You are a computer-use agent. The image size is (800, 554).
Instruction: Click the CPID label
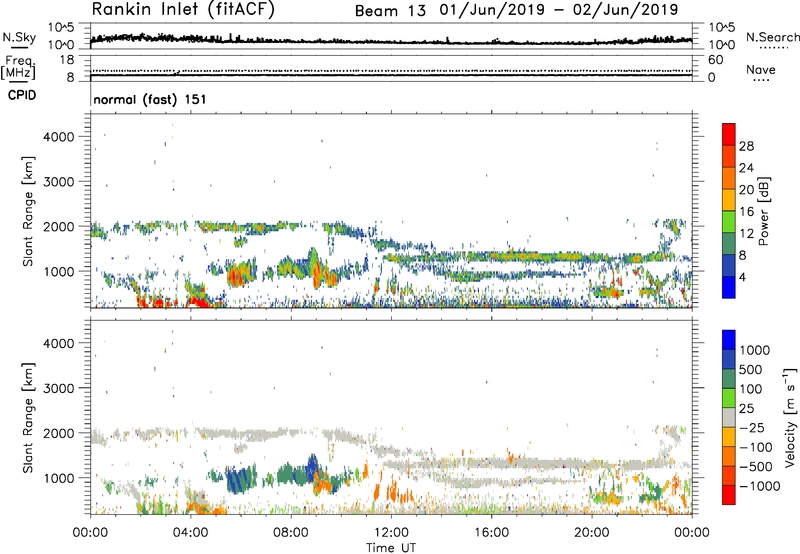click(22, 95)
